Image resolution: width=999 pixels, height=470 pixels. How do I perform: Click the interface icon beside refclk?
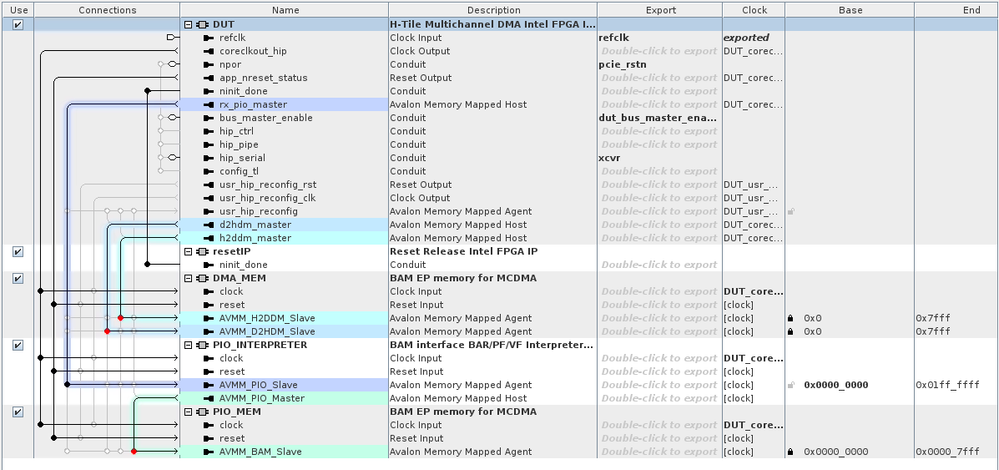[x=209, y=38]
